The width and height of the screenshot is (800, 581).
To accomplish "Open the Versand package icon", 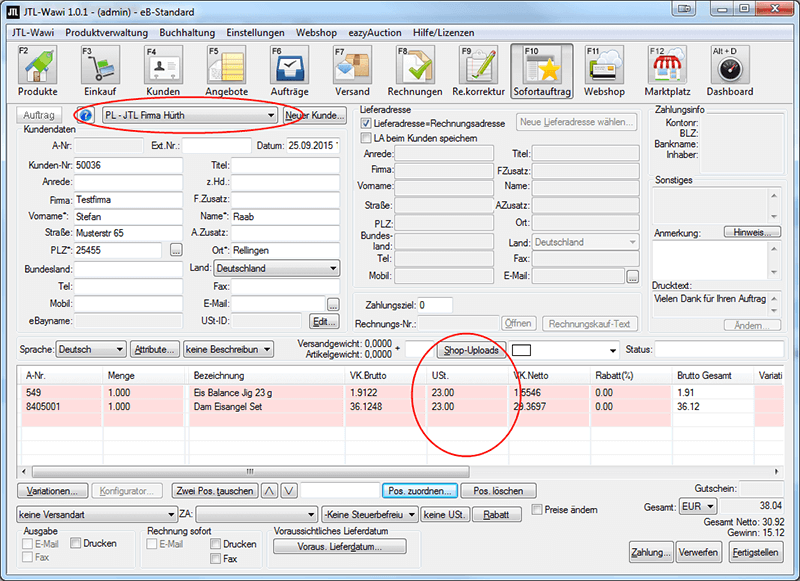I will click(352, 65).
